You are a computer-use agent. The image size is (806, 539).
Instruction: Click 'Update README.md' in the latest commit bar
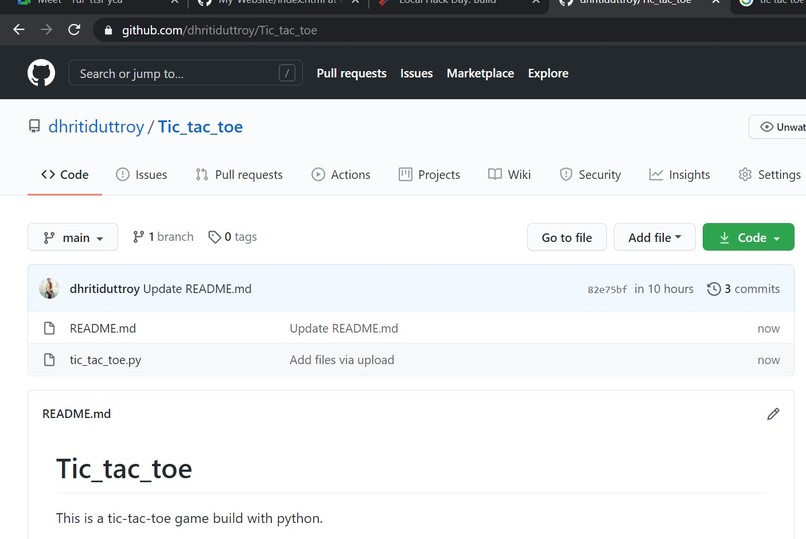(197, 289)
